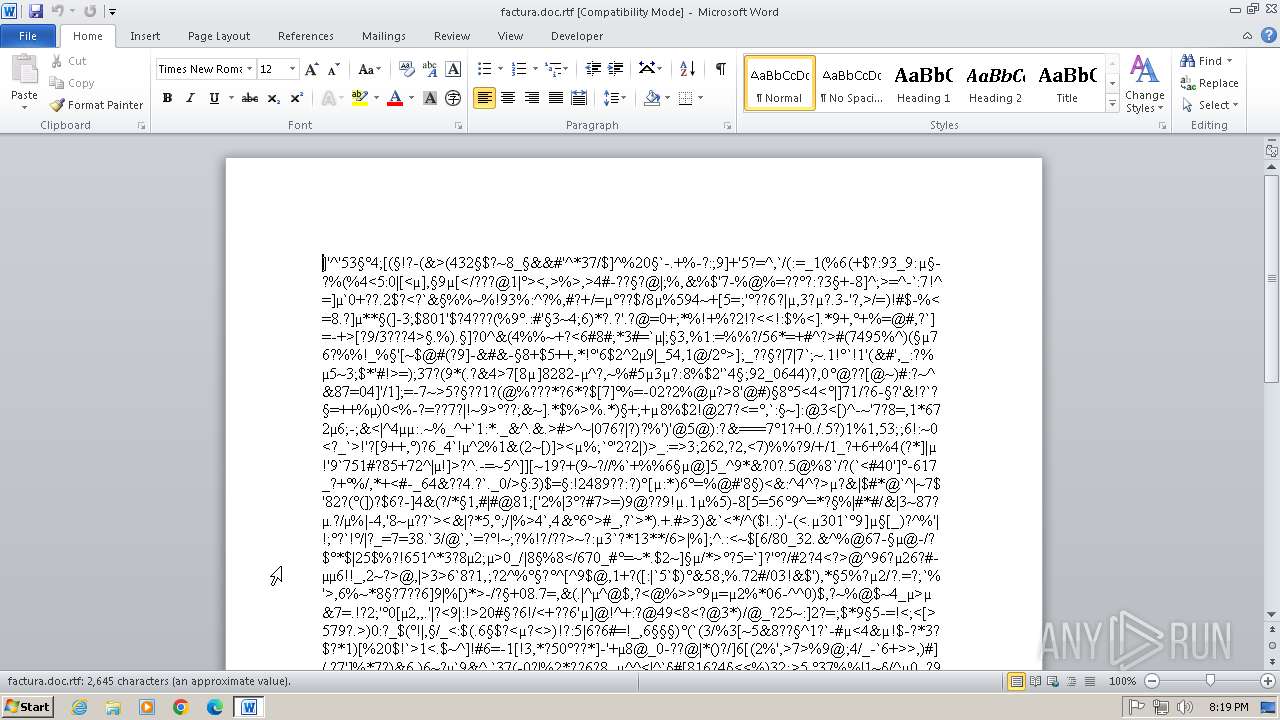Click the Copy button
This screenshot has width=1280, height=720.
72,83
